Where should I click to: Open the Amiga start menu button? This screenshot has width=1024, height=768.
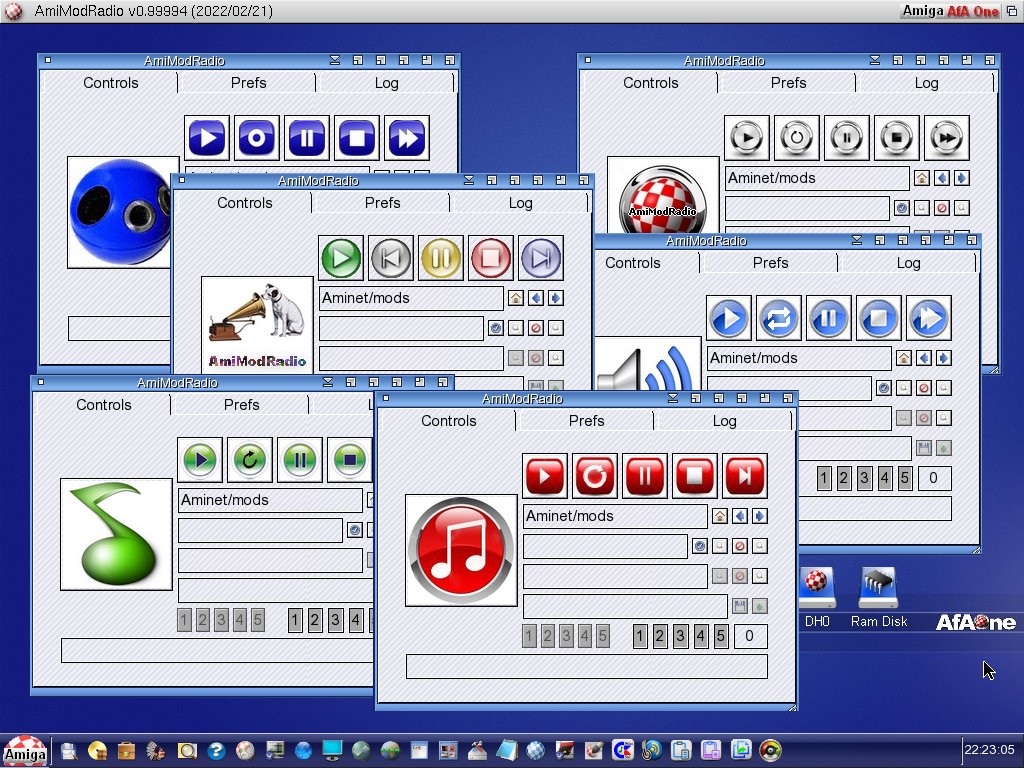click(x=24, y=750)
